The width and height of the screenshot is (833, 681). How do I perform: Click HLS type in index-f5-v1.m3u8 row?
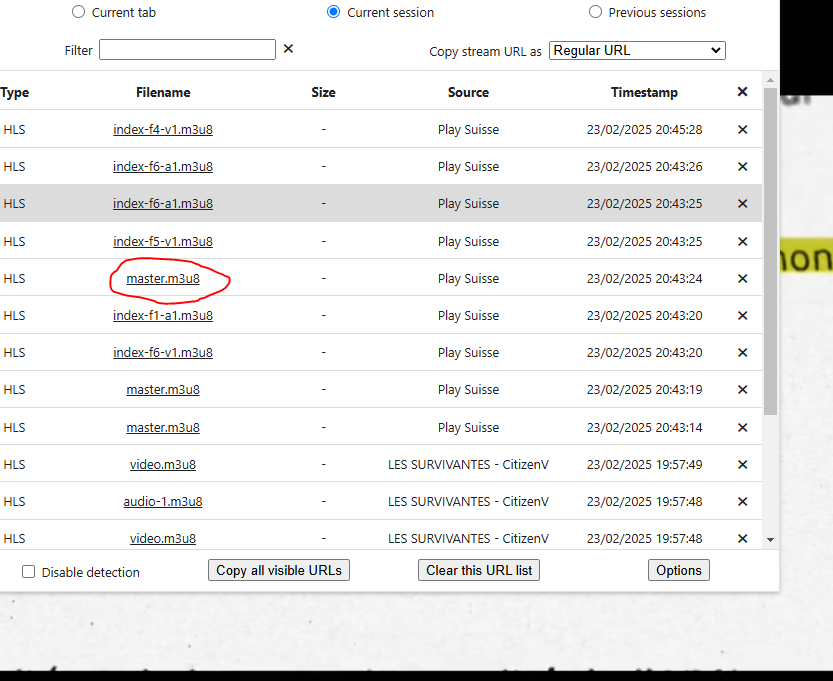[x=14, y=242]
